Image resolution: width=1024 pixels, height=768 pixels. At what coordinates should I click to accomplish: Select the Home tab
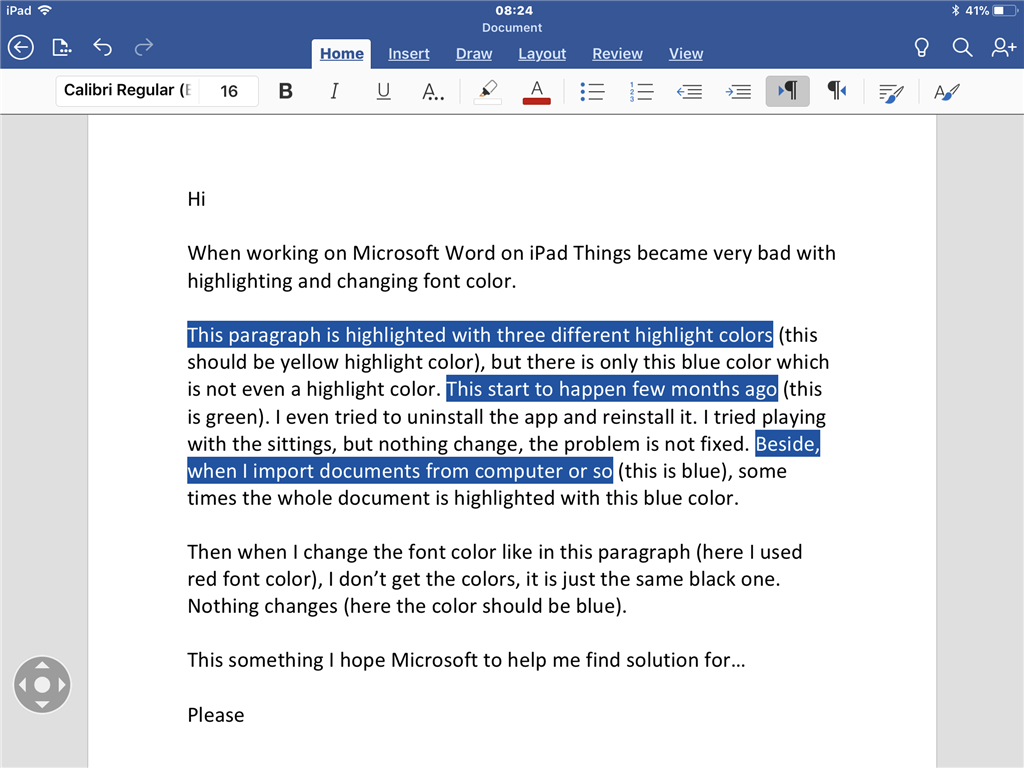342,54
